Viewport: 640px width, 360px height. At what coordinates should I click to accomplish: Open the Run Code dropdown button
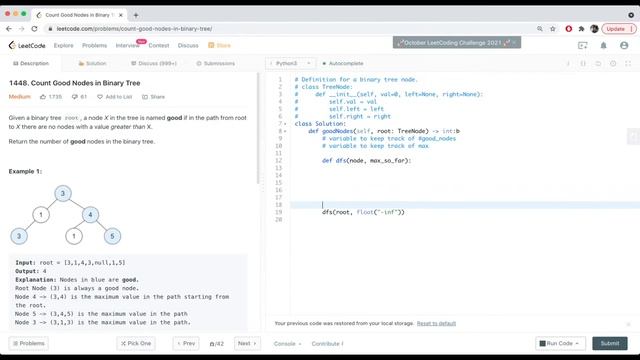[560, 343]
